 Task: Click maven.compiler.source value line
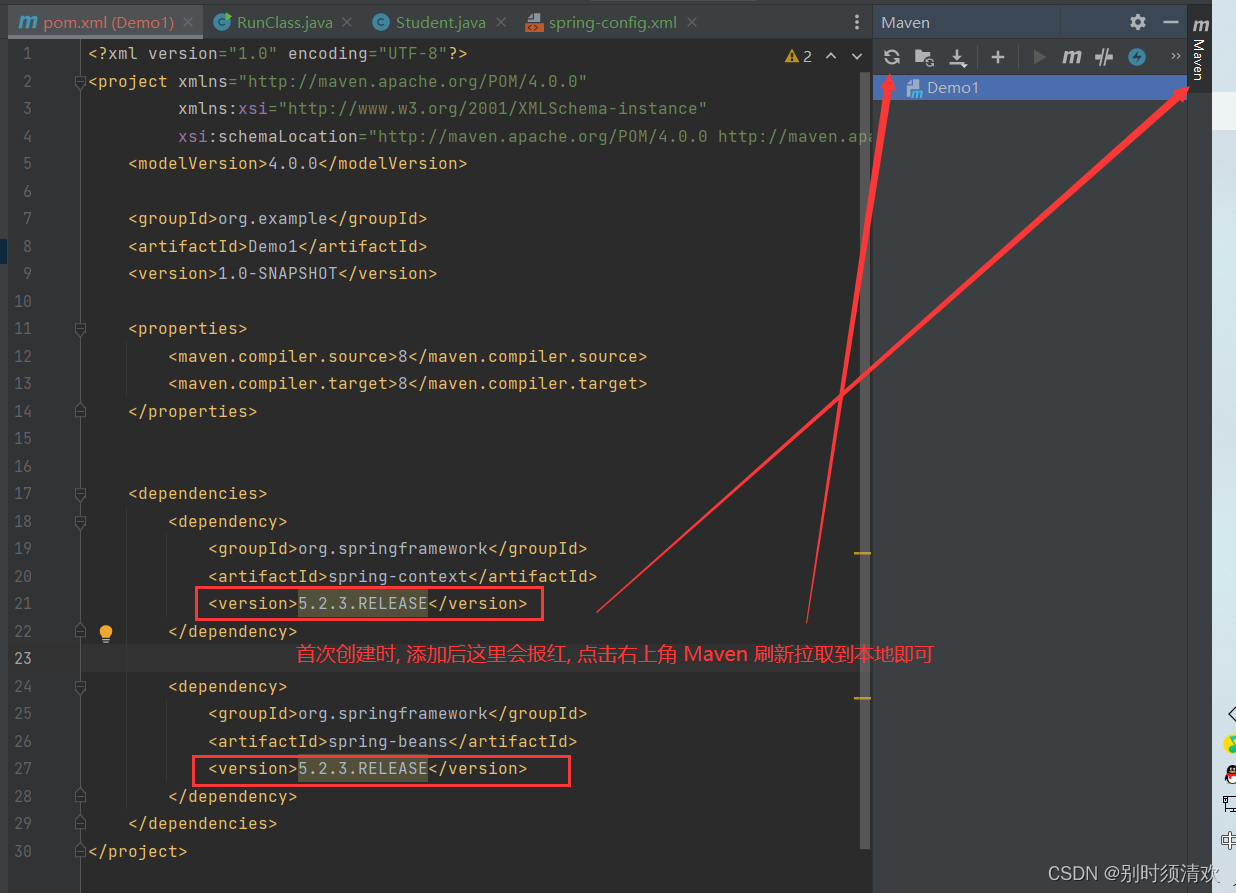tap(408, 356)
